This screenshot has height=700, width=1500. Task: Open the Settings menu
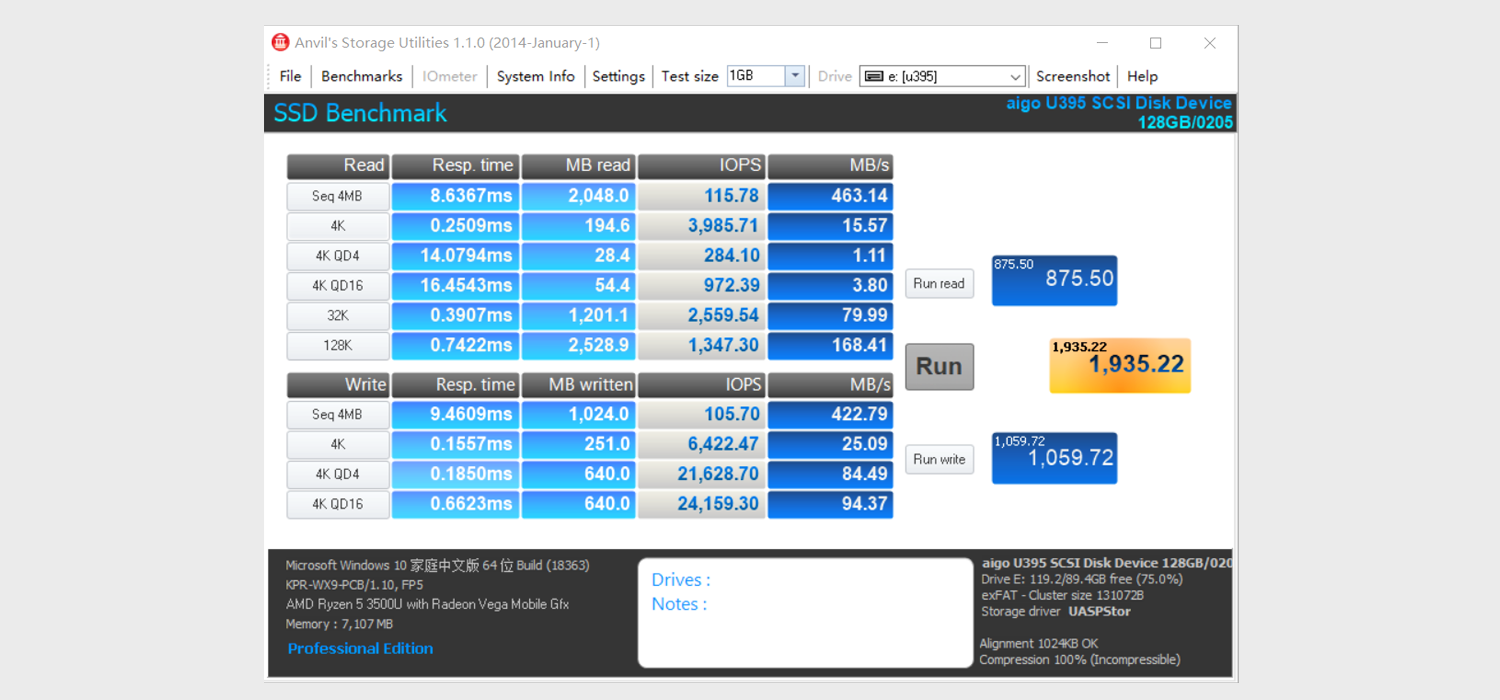tap(618, 76)
